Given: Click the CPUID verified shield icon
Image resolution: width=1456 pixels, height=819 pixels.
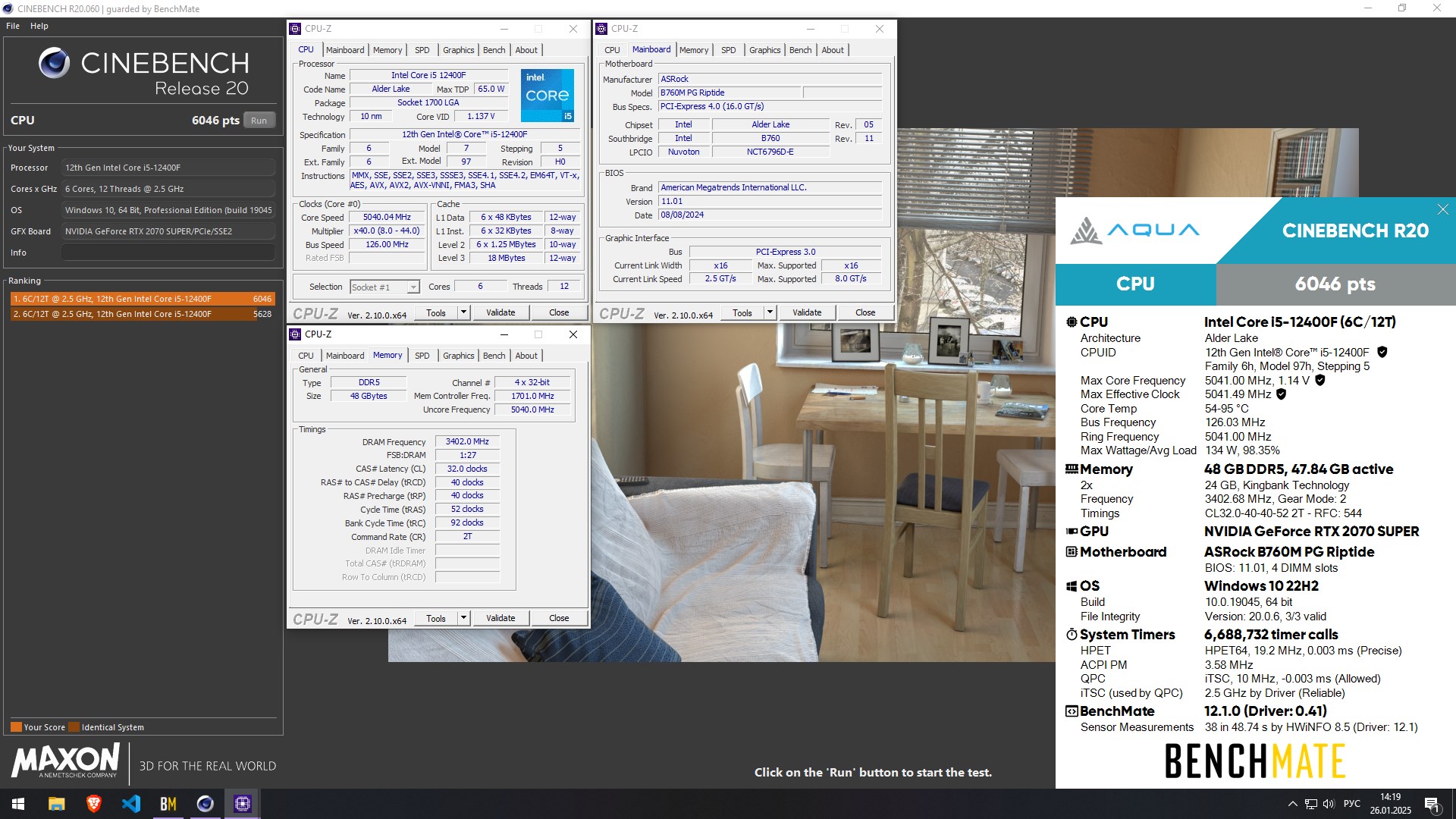Looking at the screenshot, I should (1382, 352).
